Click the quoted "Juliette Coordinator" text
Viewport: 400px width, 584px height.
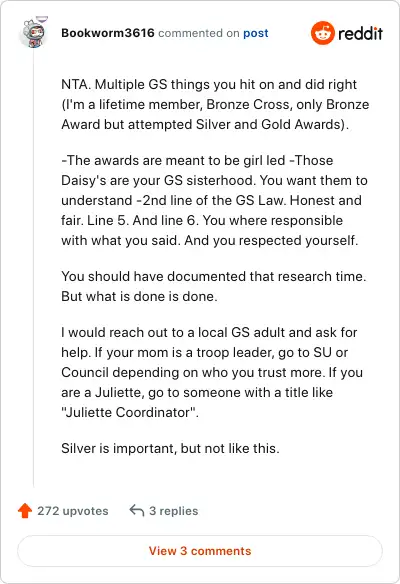click(130, 412)
